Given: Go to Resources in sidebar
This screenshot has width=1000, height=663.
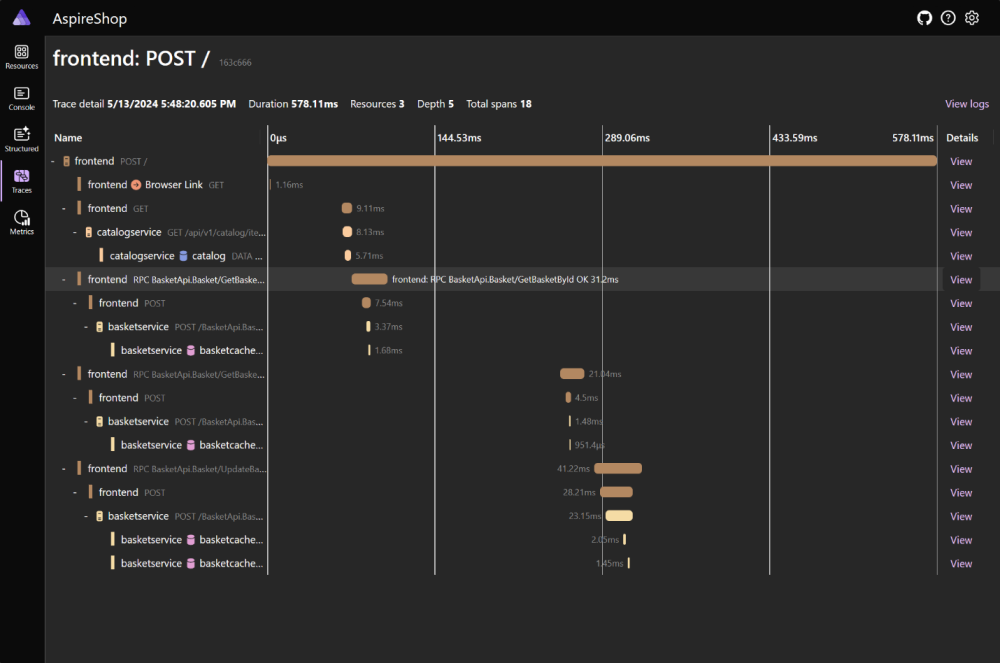Looking at the screenshot, I should tap(22, 57).
